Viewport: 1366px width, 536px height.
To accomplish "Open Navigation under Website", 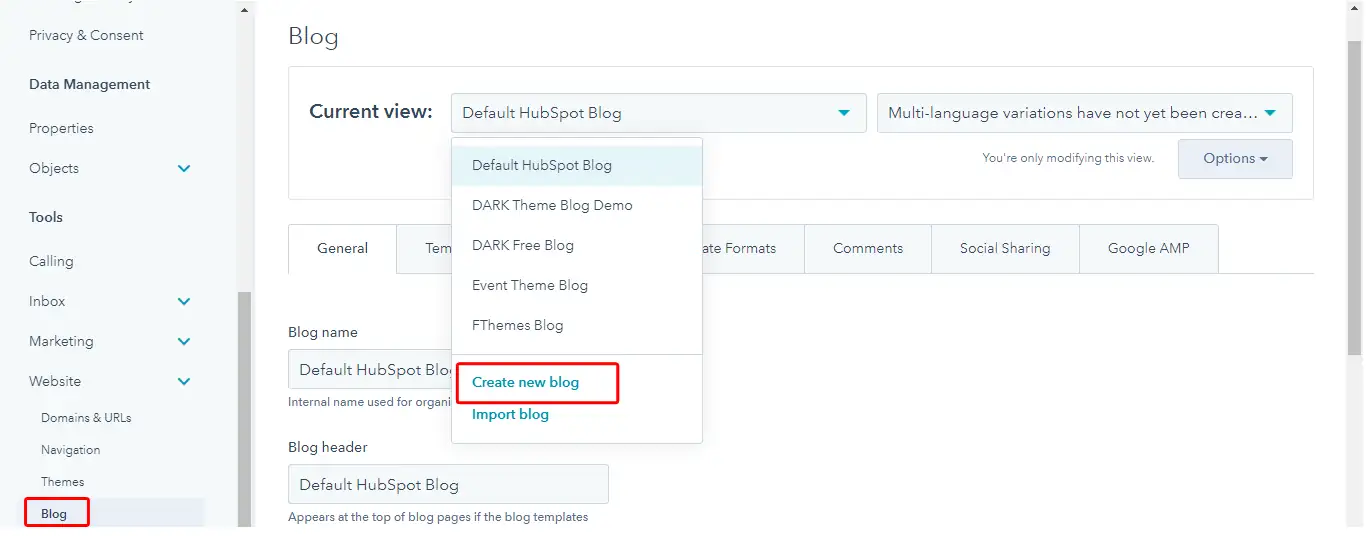I will (x=70, y=450).
